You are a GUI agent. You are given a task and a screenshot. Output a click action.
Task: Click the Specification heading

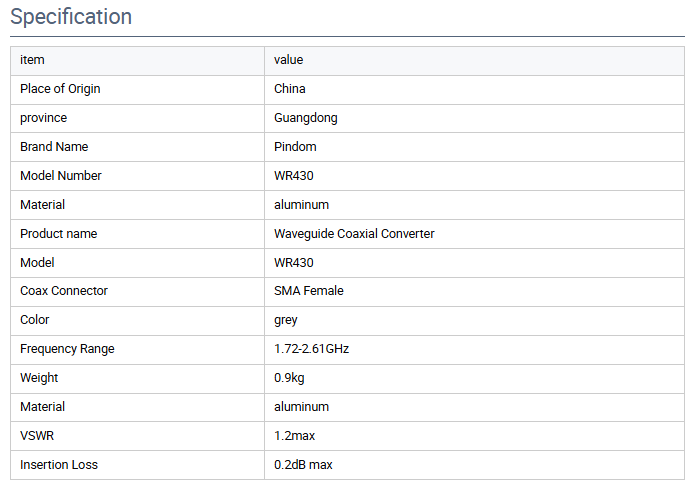[x=71, y=17]
